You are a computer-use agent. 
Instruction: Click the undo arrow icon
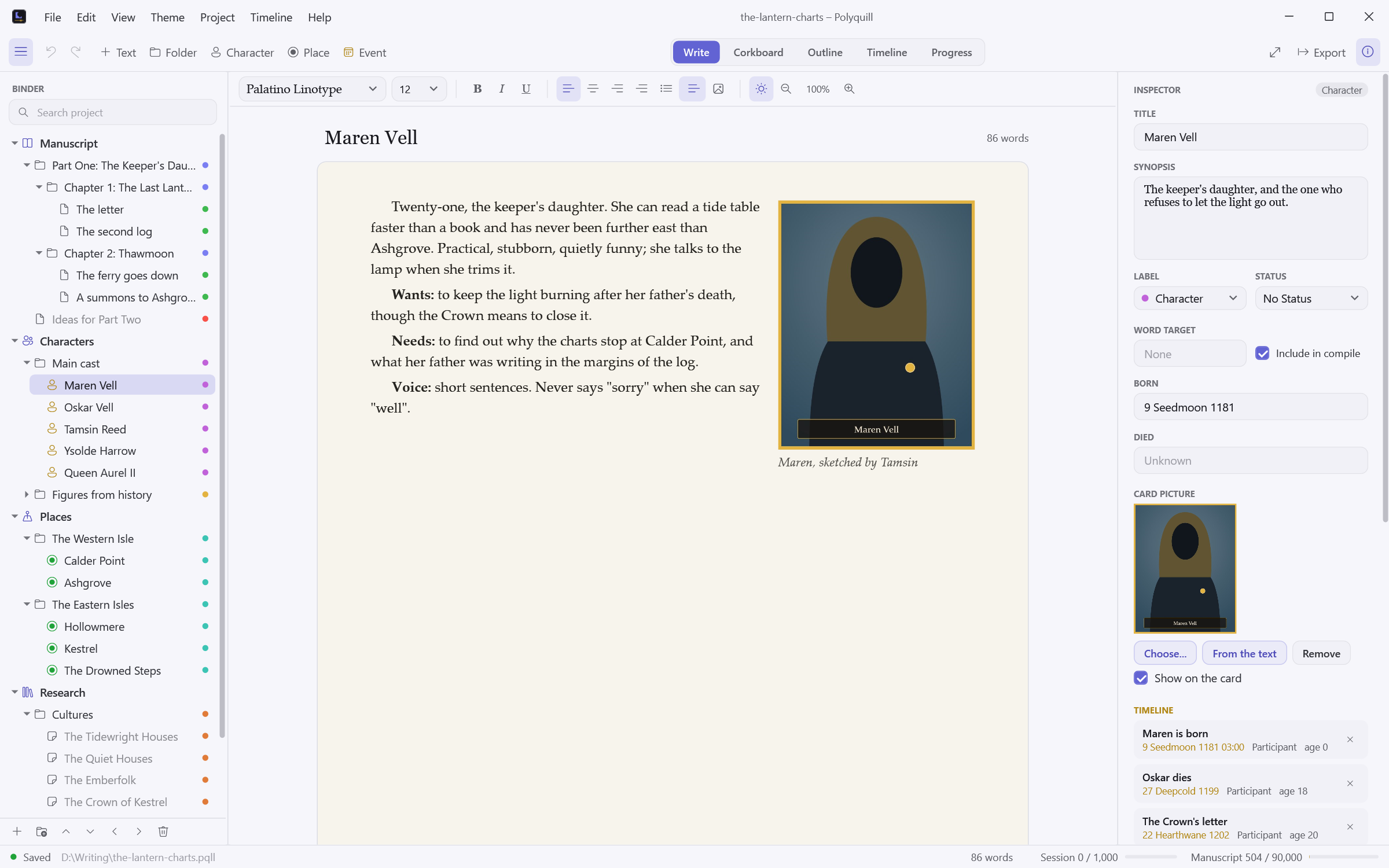[x=51, y=52]
